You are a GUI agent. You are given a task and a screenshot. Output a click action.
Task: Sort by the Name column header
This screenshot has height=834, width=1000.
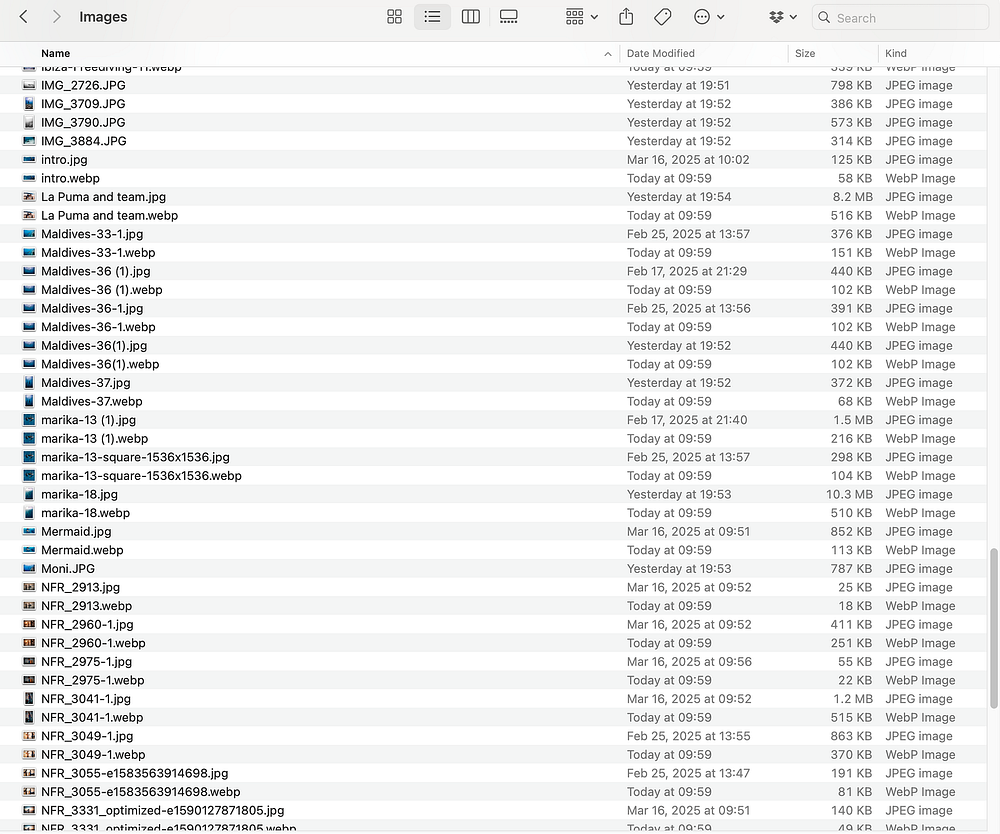[x=55, y=54]
